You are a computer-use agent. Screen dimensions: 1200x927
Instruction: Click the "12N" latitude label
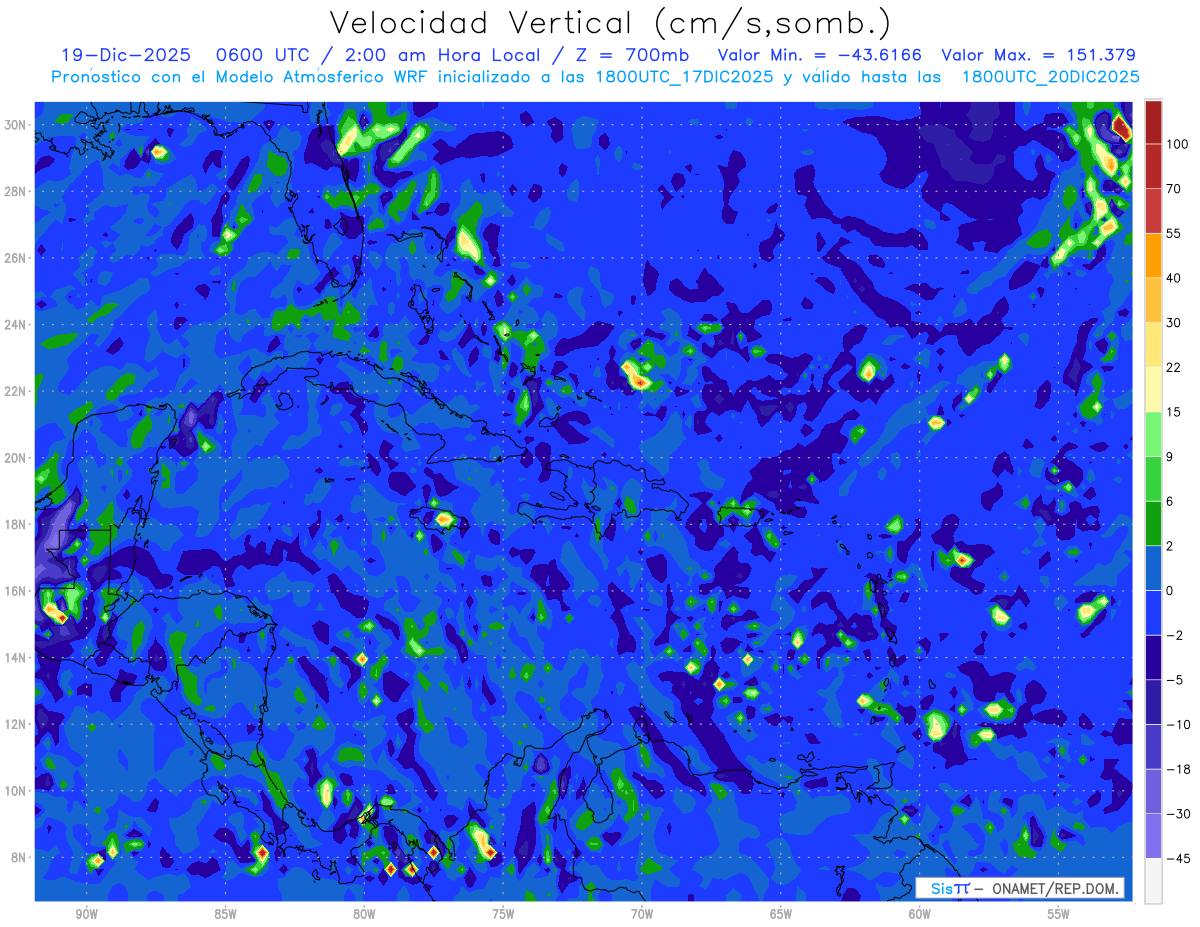pos(17,724)
